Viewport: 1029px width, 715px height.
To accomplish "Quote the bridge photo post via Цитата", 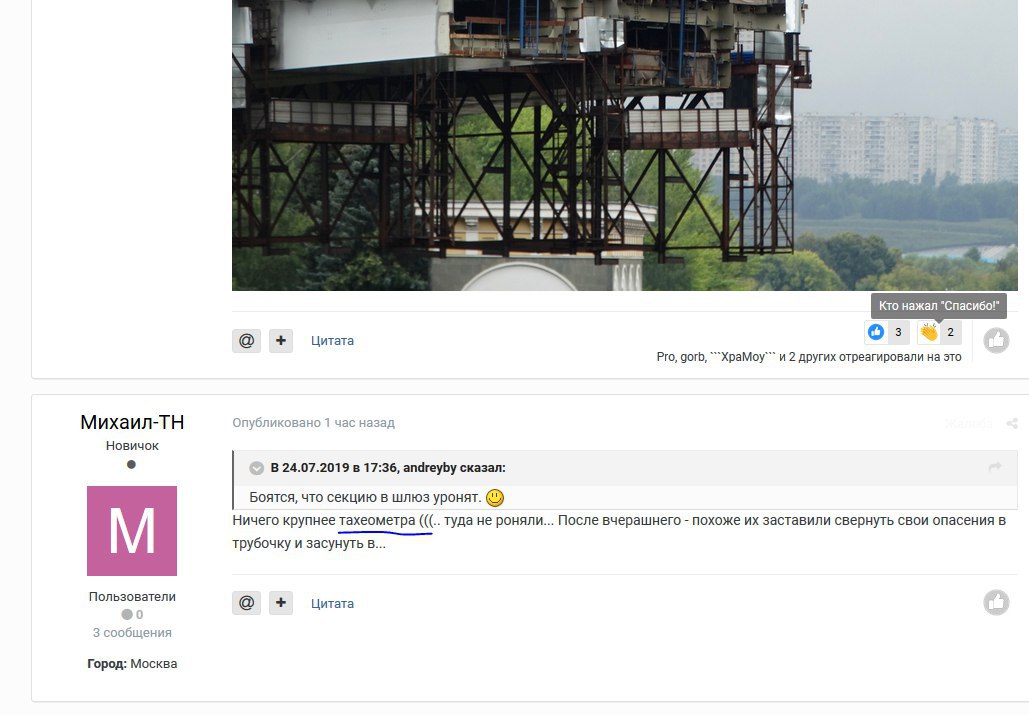I will [332, 340].
